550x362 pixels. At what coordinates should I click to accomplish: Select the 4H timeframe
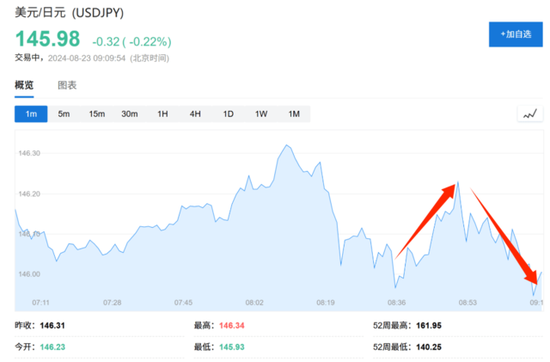[x=195, y=114]
